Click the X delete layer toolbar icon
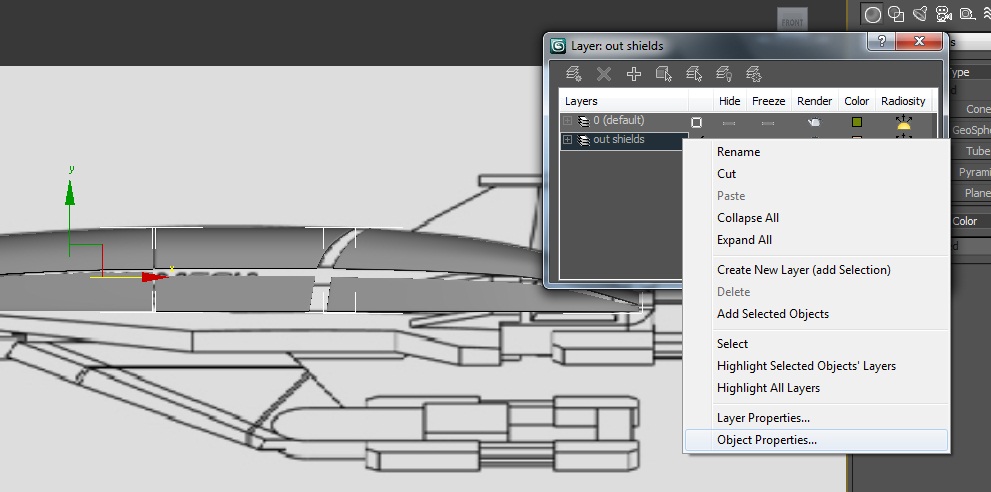The image size is (991, 492). coord(603,74)
